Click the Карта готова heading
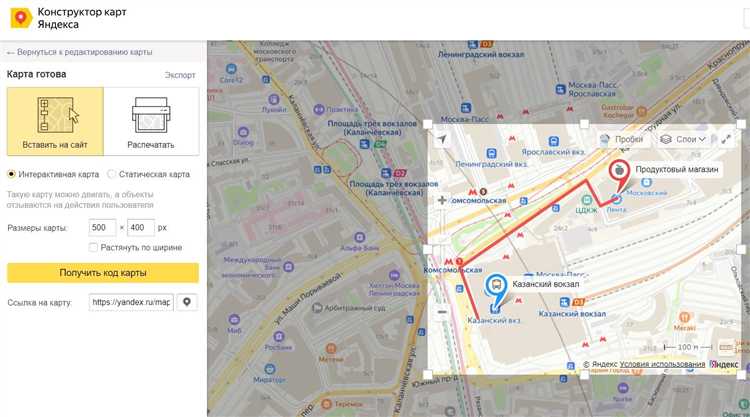The height and width of the screenshot is (417, 750). 36,74
